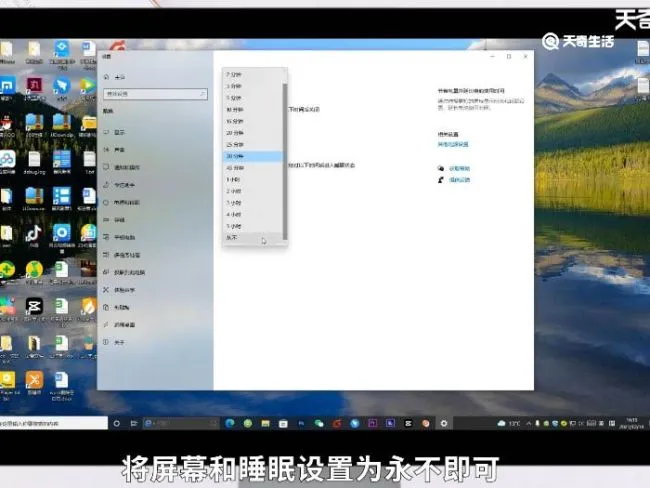
Task: Click the 获取帮助 get help link
Action: [459, 168]
